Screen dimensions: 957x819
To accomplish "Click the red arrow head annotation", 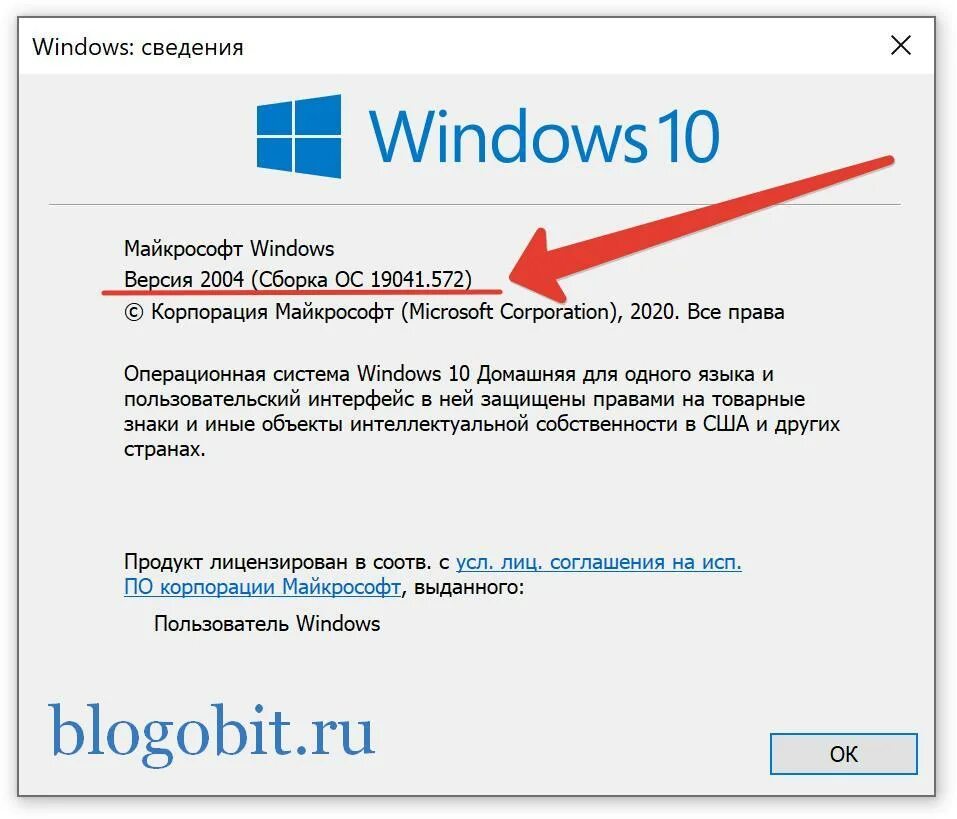I will tap(540, 266).
